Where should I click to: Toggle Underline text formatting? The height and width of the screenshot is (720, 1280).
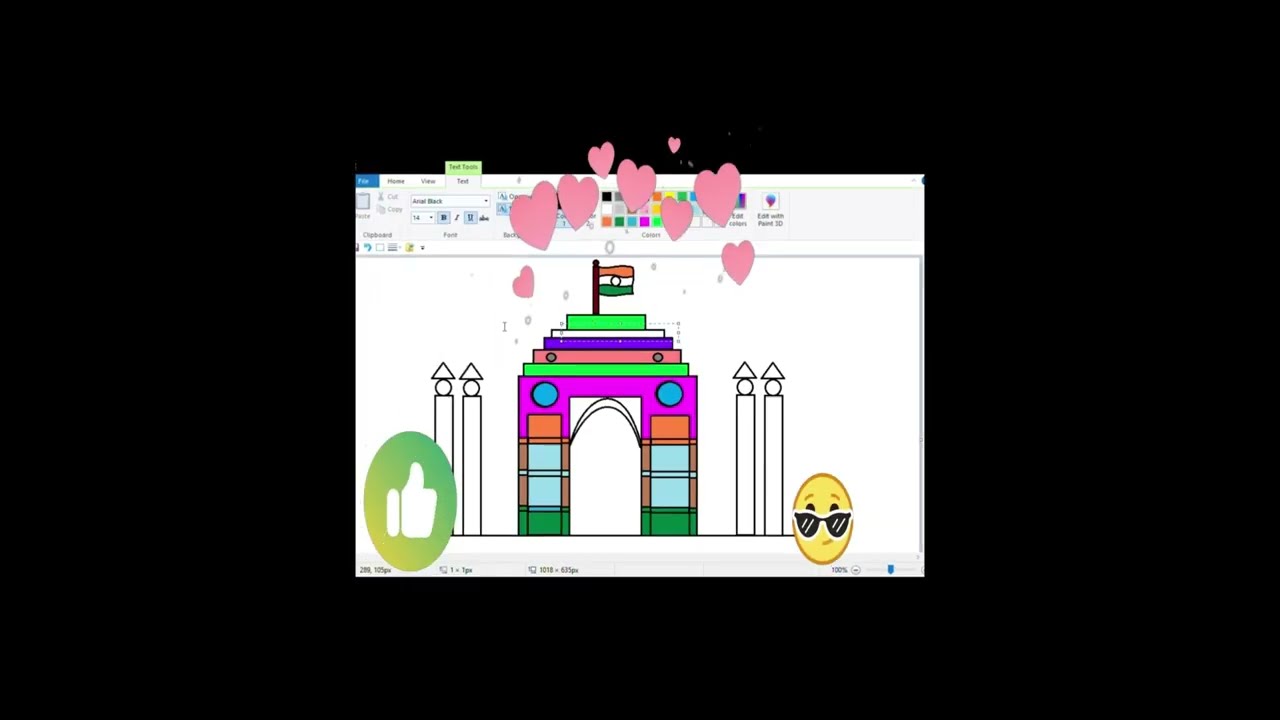click(470, 218)
